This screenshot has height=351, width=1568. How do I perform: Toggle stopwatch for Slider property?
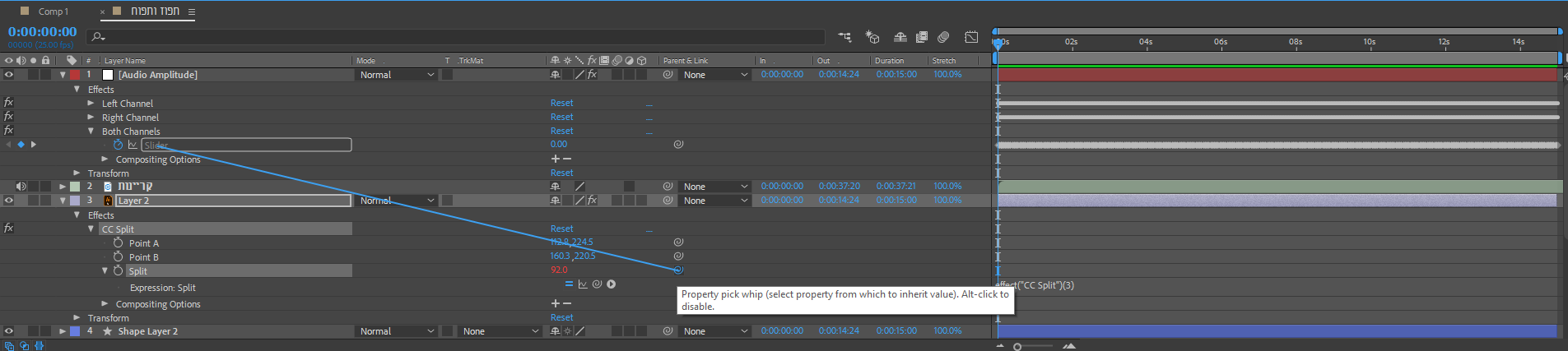pyautogui.click(x=118, y=145)
